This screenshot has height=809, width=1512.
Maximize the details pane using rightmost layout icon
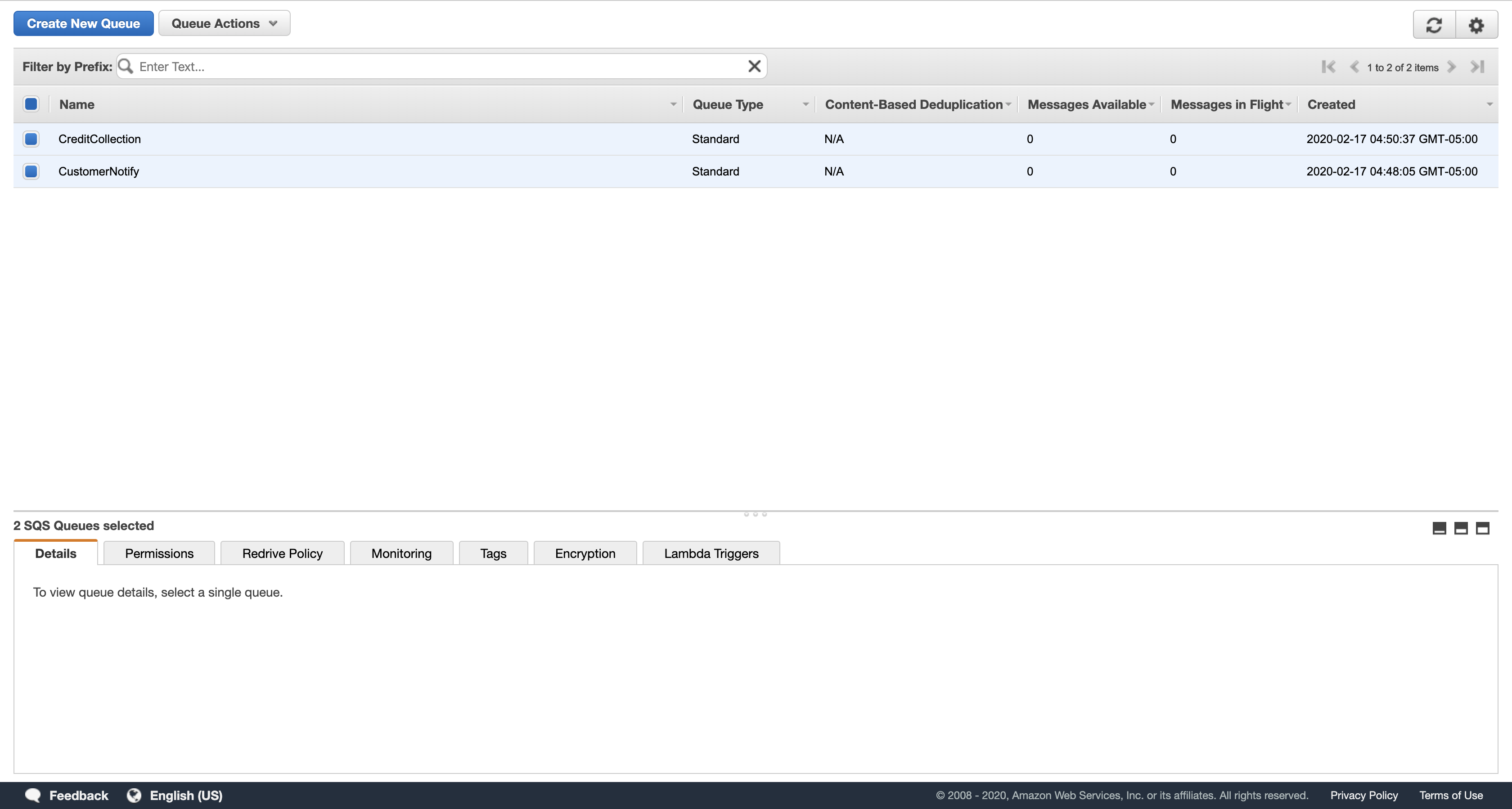1483,528
